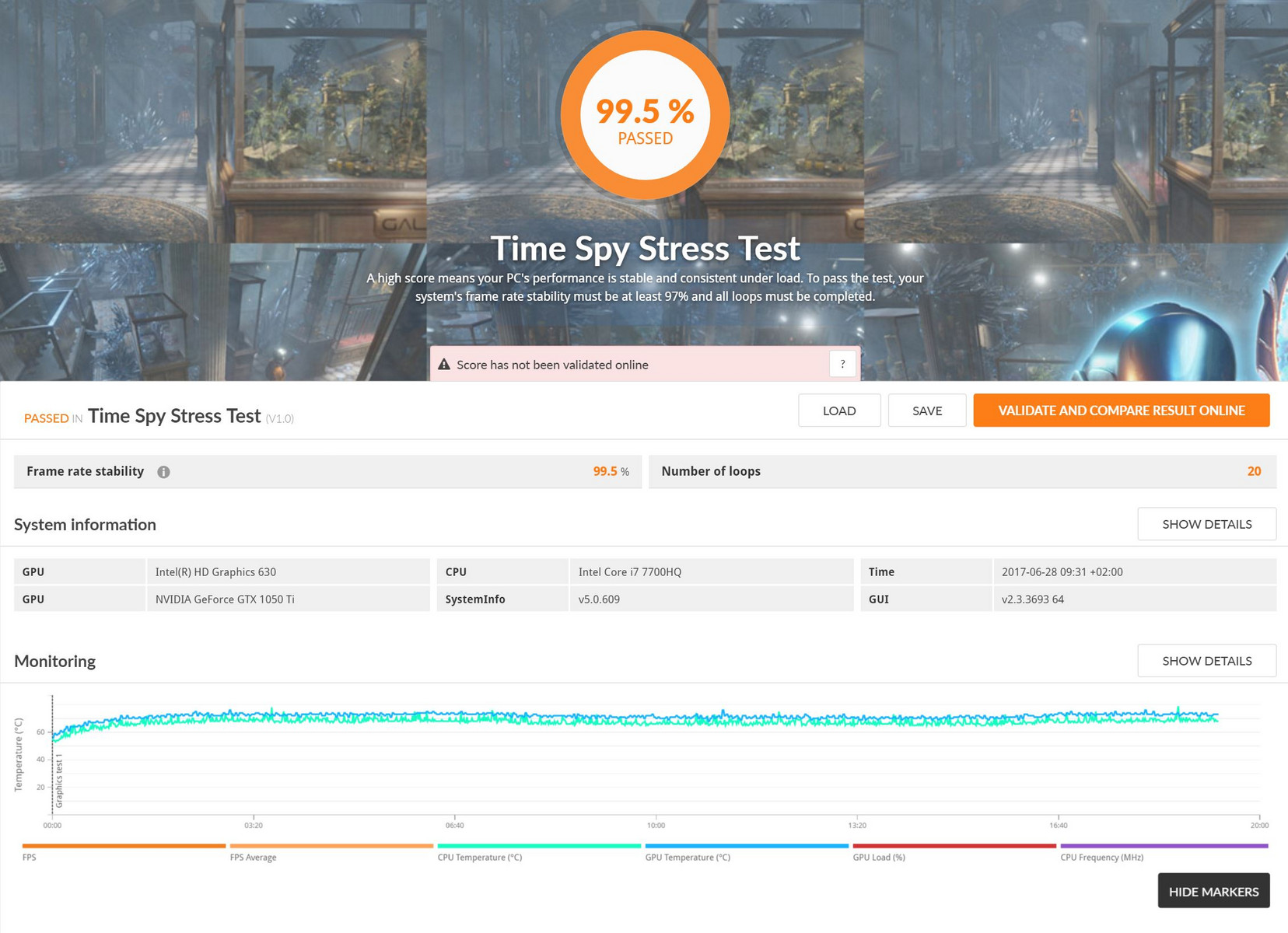Click the Graphics test 1 chart marker
Image resolution: width=1288 pixels, height=933 pixels.
pyautogui.click(x=59, y=780)
